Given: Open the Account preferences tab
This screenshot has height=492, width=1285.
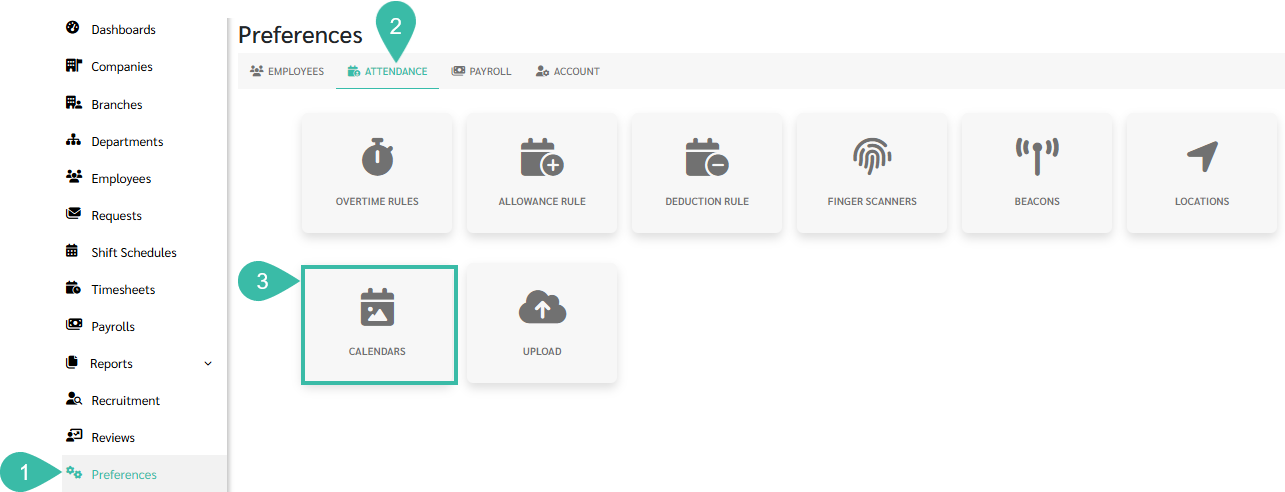Looking at the screenshot, I should 567,71.
